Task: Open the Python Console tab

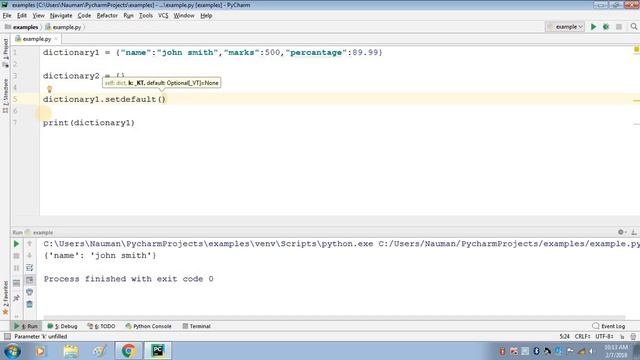Action: 149,326
